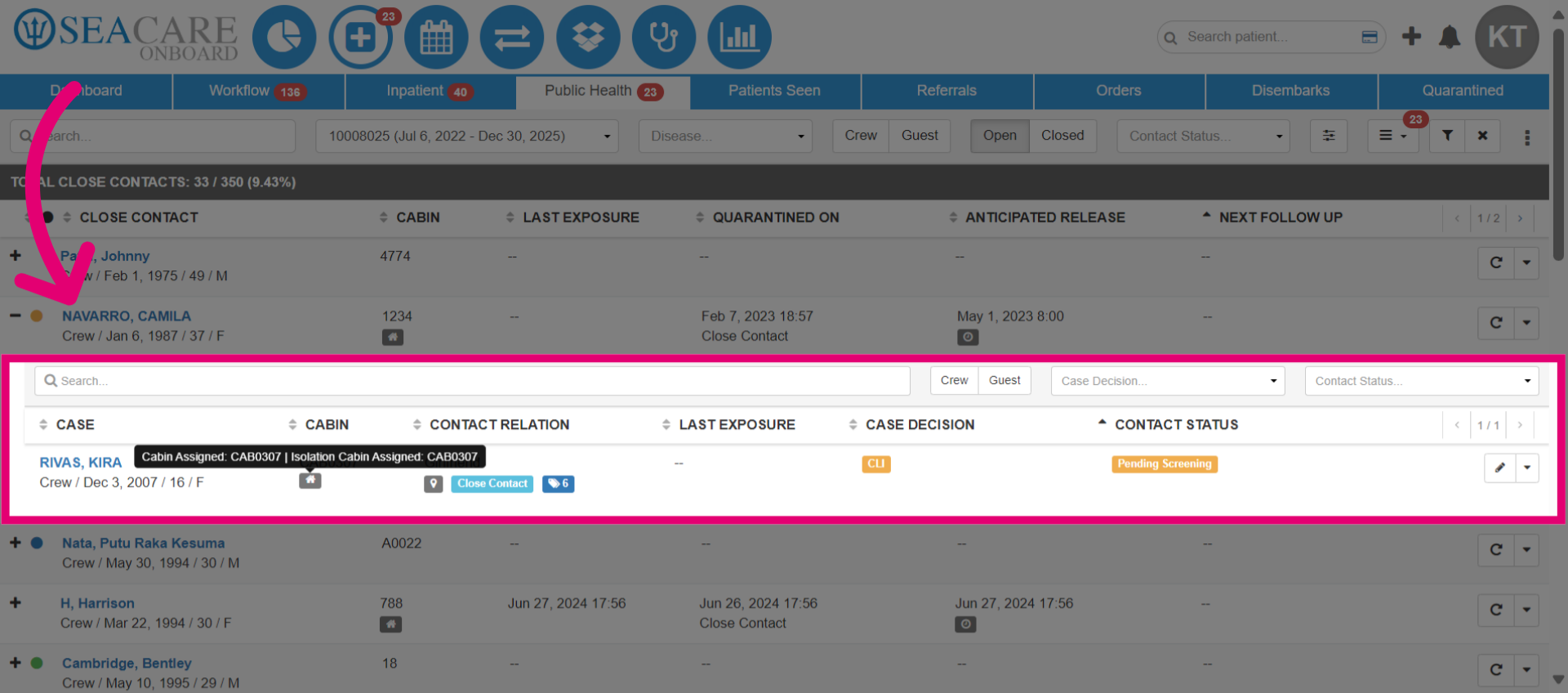Open the voyage date range dropdown
The height and width of the screenshot is (693, 1568).
[467, 136]
